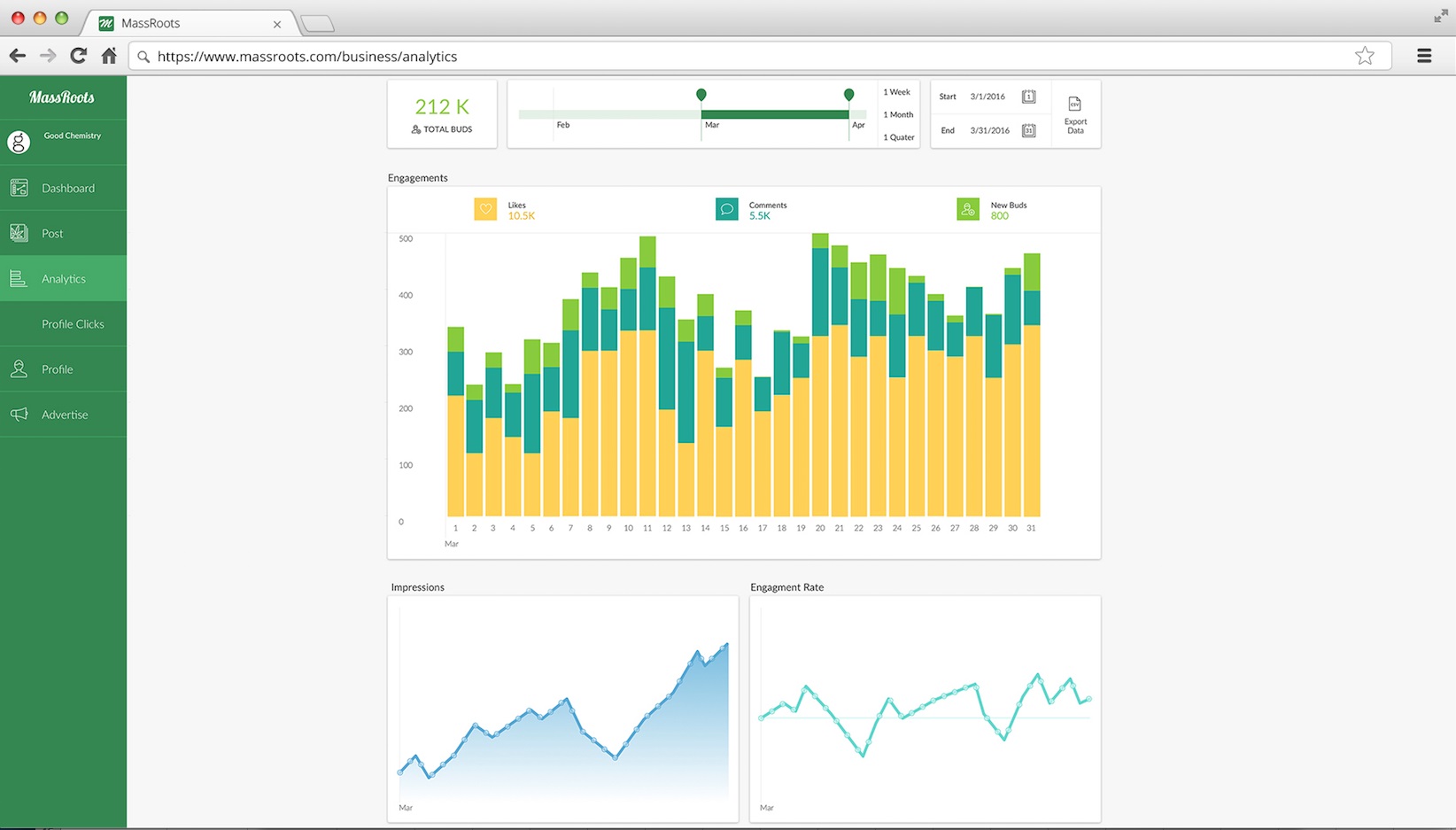This screenshot has height=830, width=1456.
Task: Open the Chrome hamburger menu
Action: [x=1424, y=56]
